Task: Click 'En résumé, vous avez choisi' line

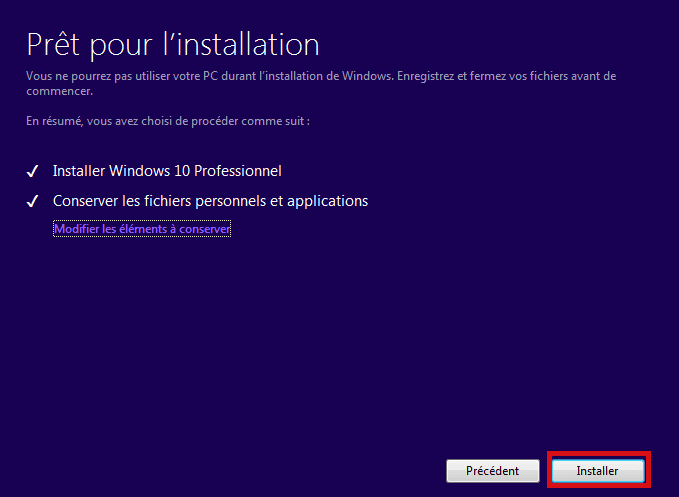Action: 168,121
